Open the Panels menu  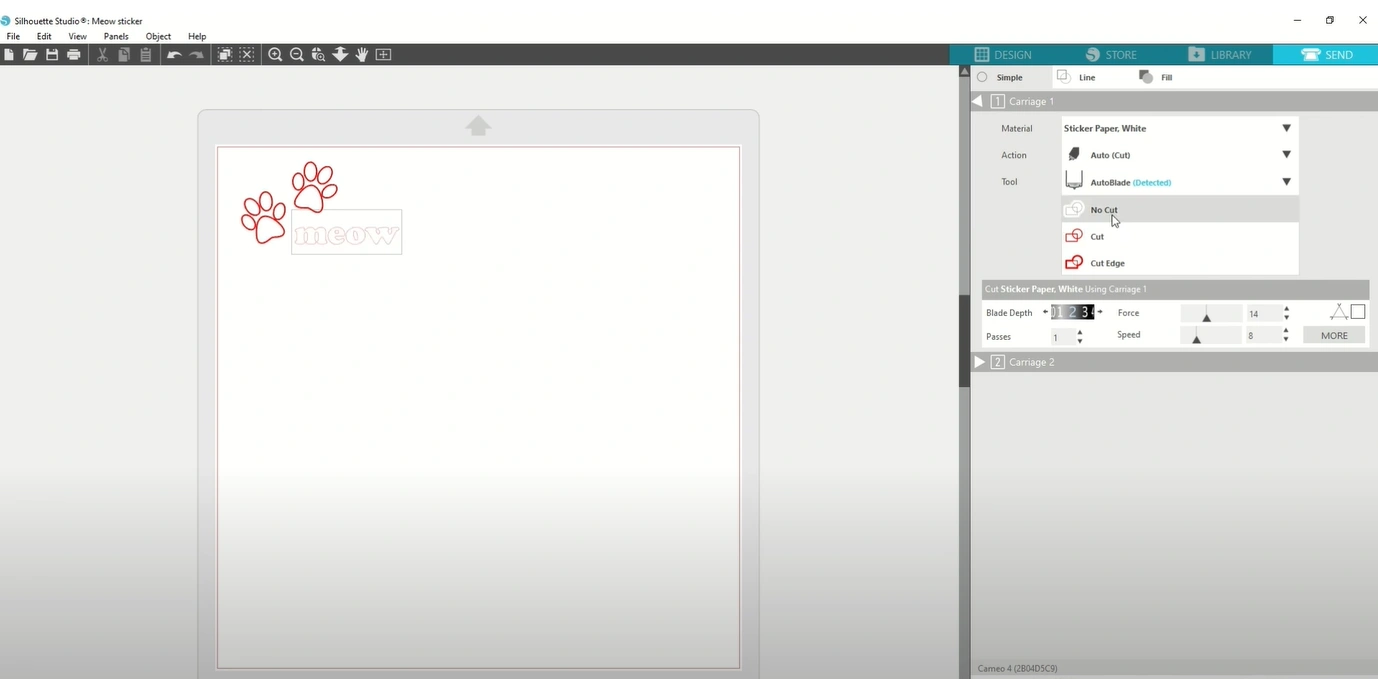[x=116, y=36]
